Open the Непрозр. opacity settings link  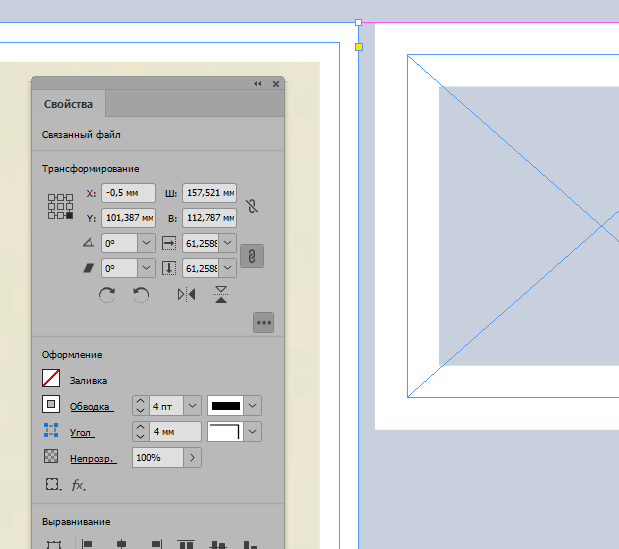click(x=93, y=458)
